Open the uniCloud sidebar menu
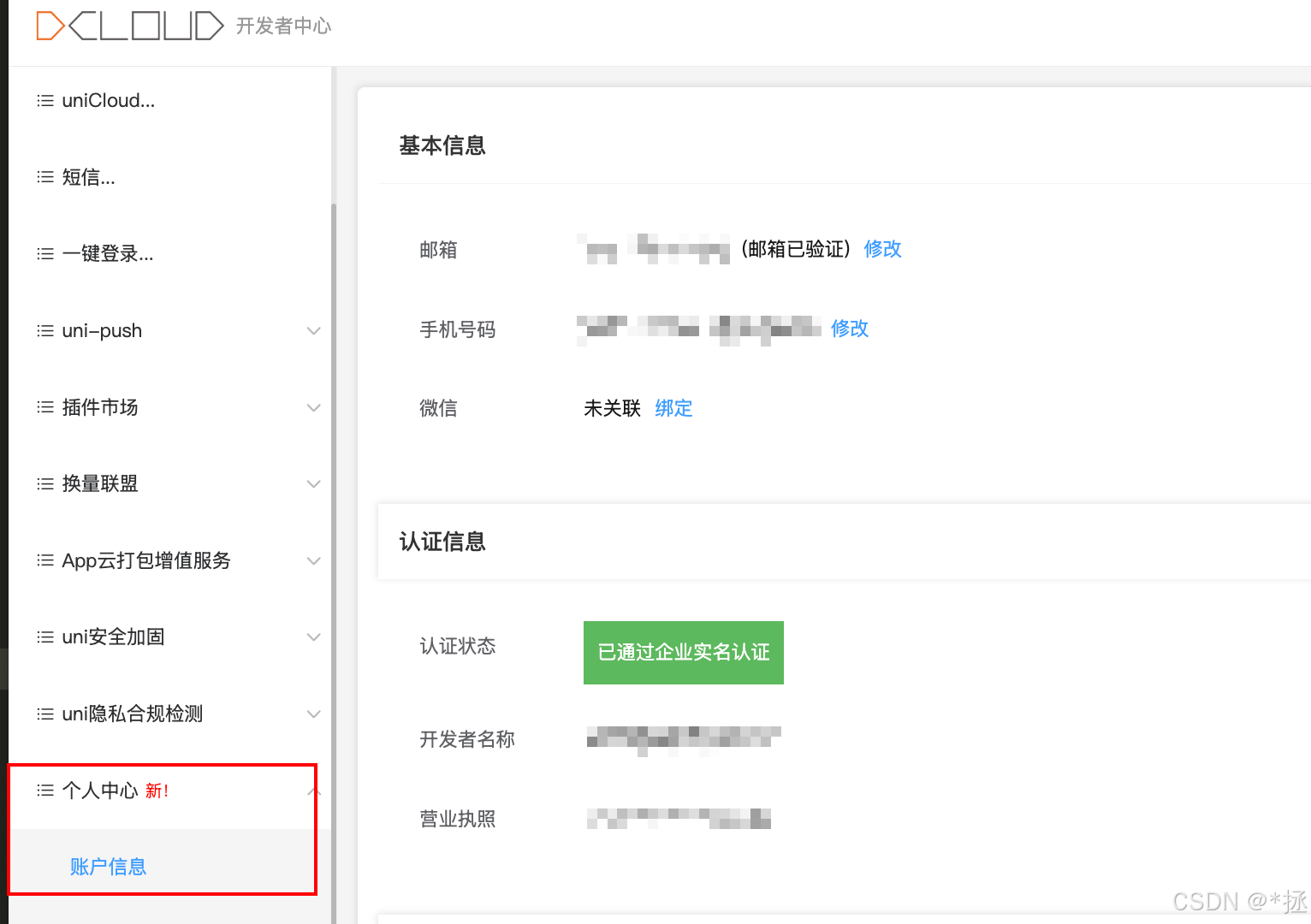The image size is (1311, 924). click(109, 101)
